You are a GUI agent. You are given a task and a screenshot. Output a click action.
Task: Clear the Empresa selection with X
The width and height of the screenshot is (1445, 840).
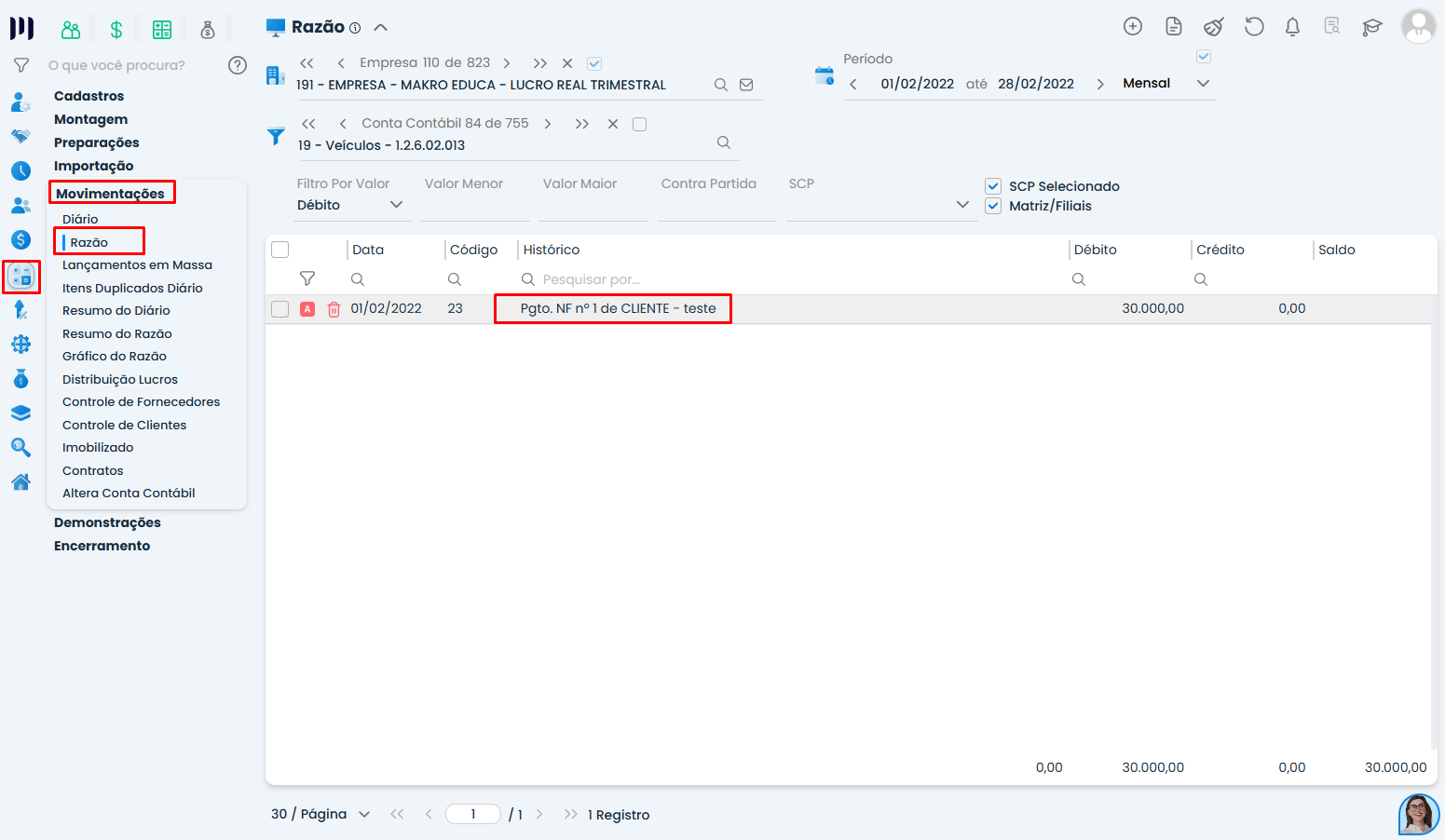click(x=567, y=63)
